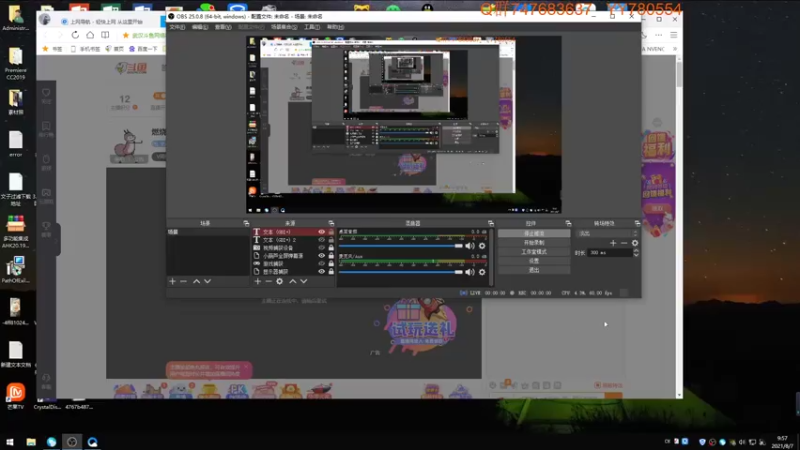This screenshot has width=800, height=450.
Task: Toggle visibility of 视频捕获设备 source
Action: click(321, 247)
